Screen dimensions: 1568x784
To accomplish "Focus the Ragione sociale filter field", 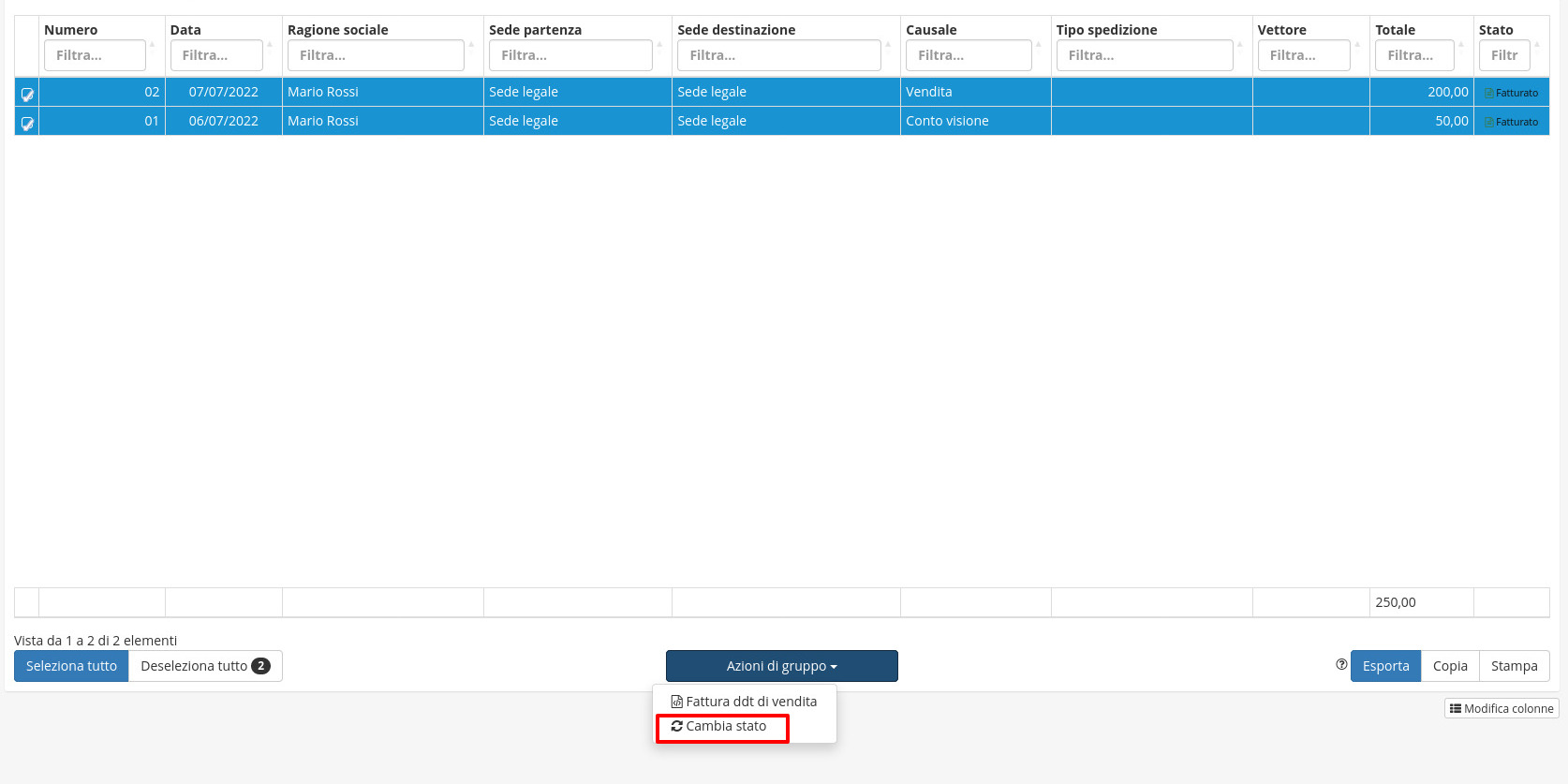I will [x=376, y=55].
